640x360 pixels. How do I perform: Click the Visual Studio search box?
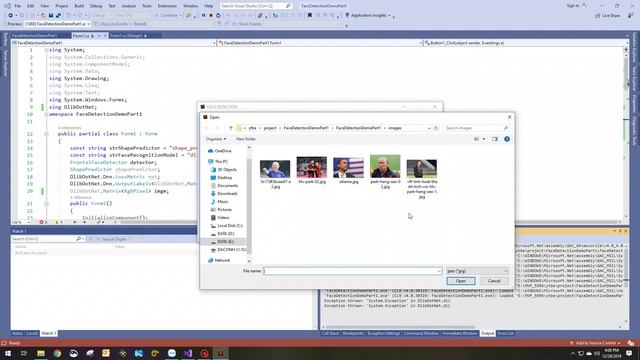(256, 6)
